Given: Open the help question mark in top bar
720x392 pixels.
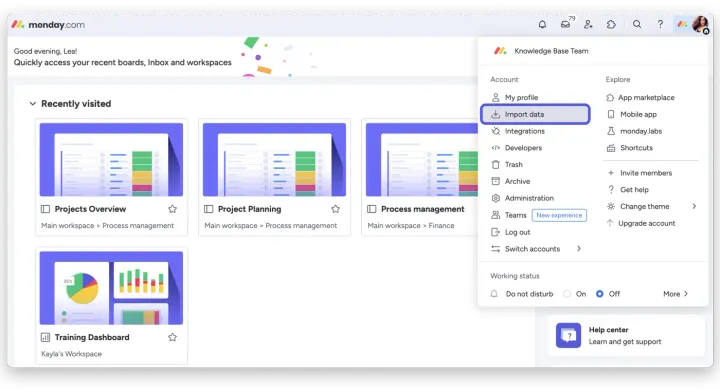Looking at the screenshot, I should [660, 24].
